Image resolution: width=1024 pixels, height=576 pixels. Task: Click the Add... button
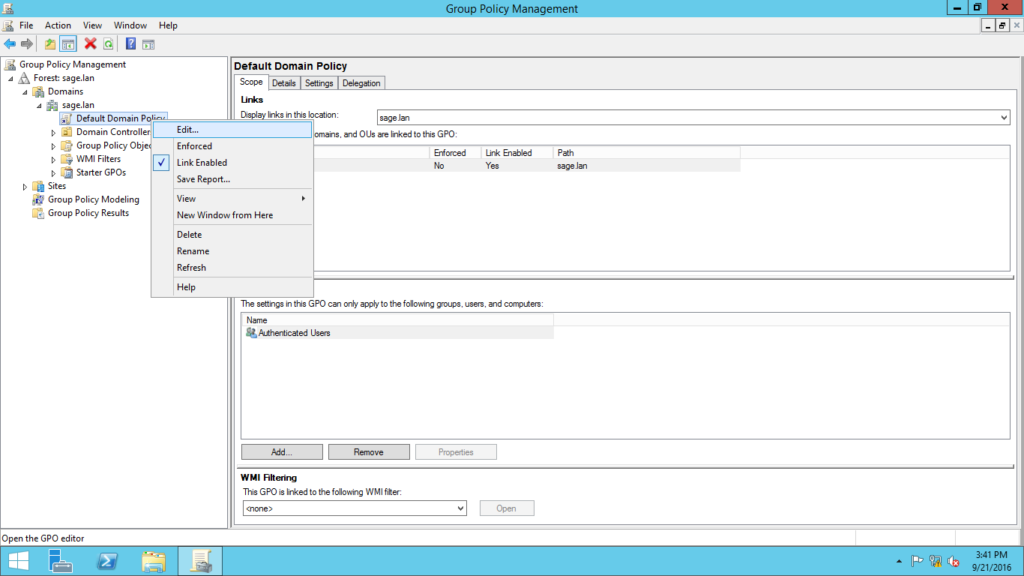click(x=281, y=452)
